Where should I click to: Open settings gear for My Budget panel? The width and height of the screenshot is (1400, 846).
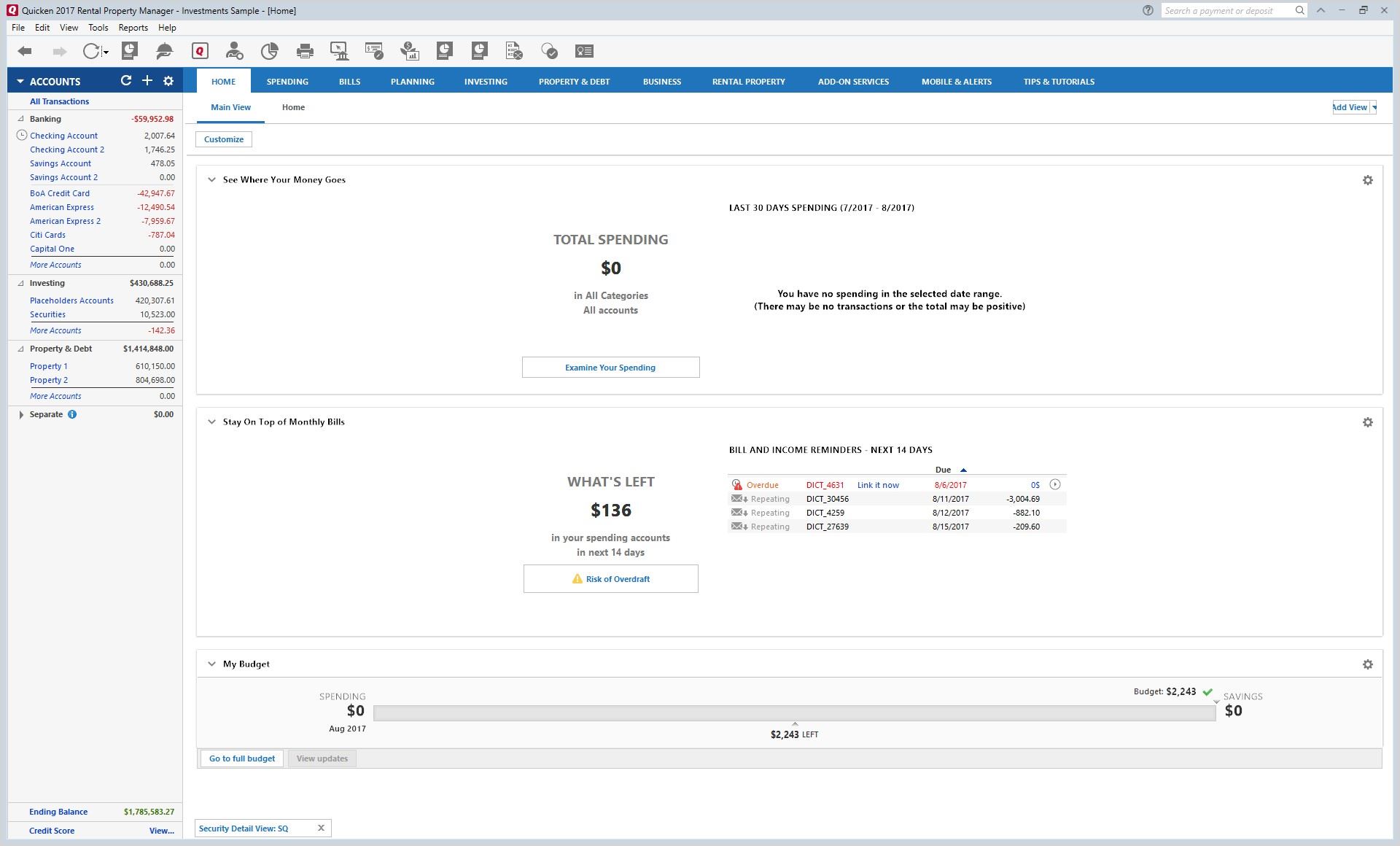point(1367,664)
